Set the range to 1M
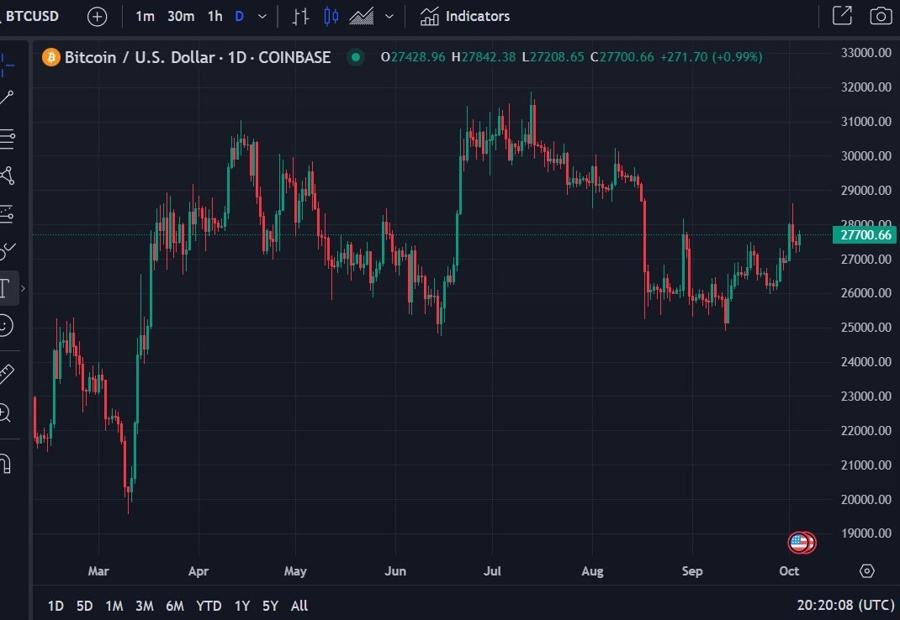This screenshot has width=900, height=620. (x=114, y=606)
